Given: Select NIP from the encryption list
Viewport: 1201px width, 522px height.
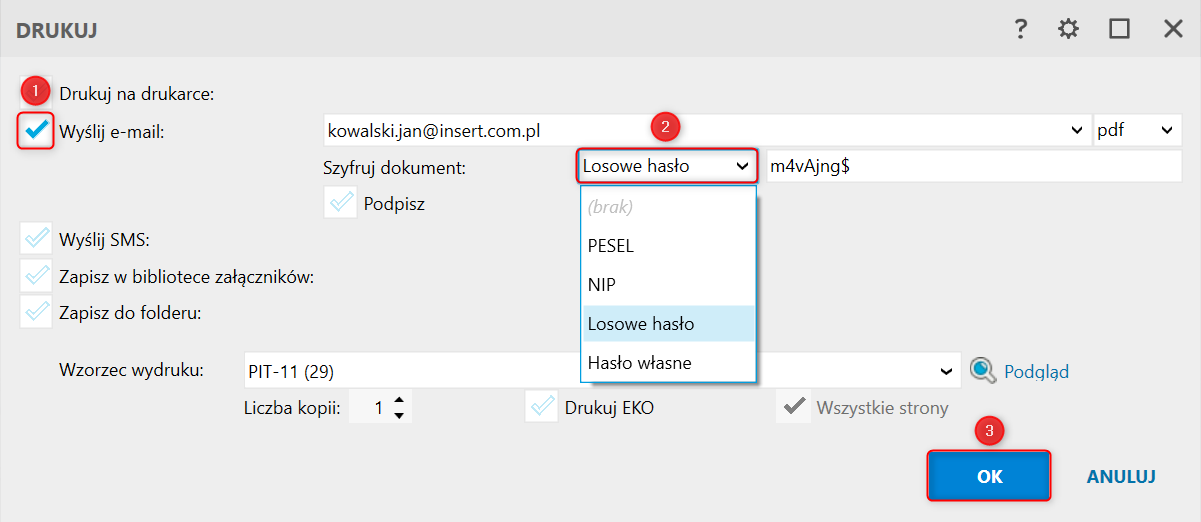Looking at the screenshot, I should pyautogui.click(x=602, y=285).
